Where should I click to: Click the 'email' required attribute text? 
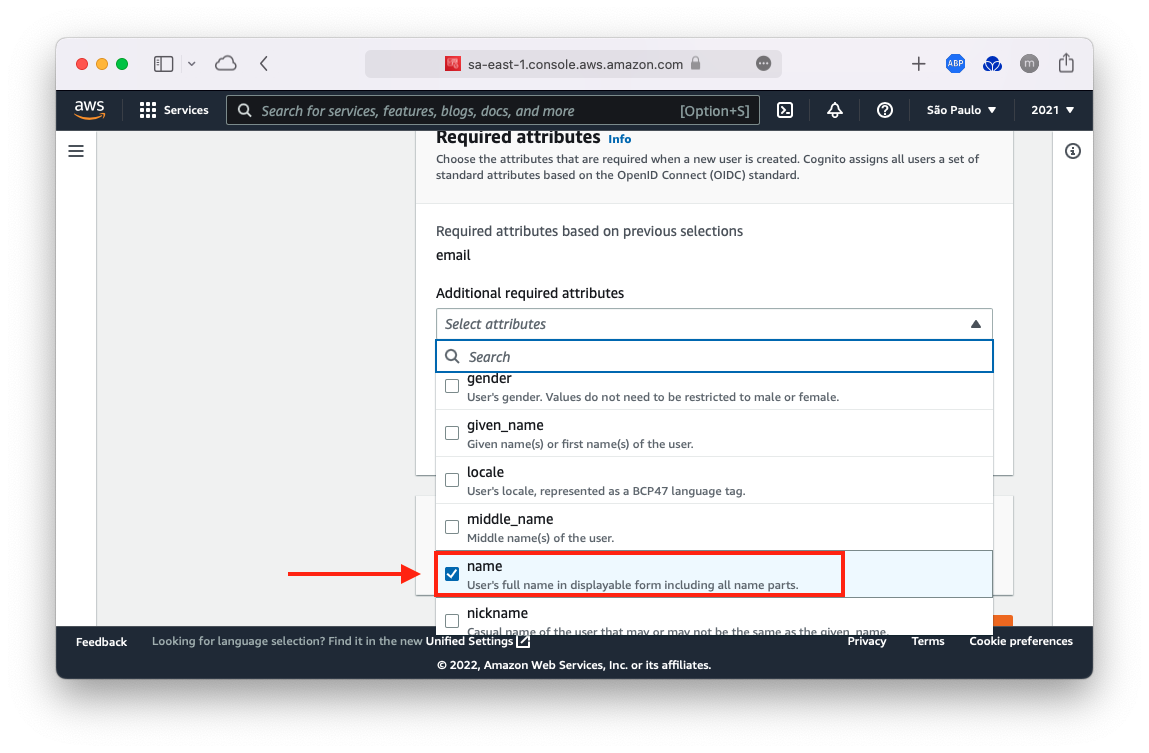453,255
